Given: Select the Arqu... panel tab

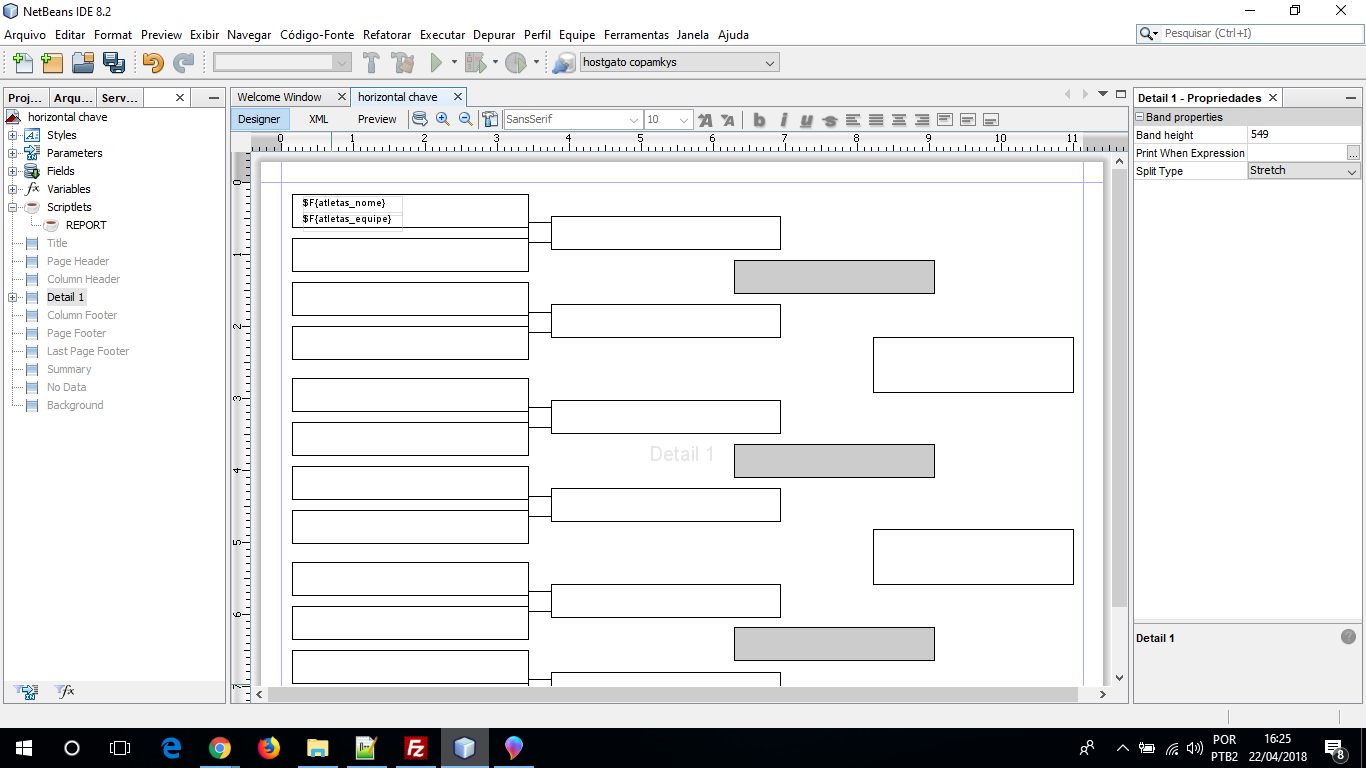Looking at the screenshot, I should coord(73,97).
